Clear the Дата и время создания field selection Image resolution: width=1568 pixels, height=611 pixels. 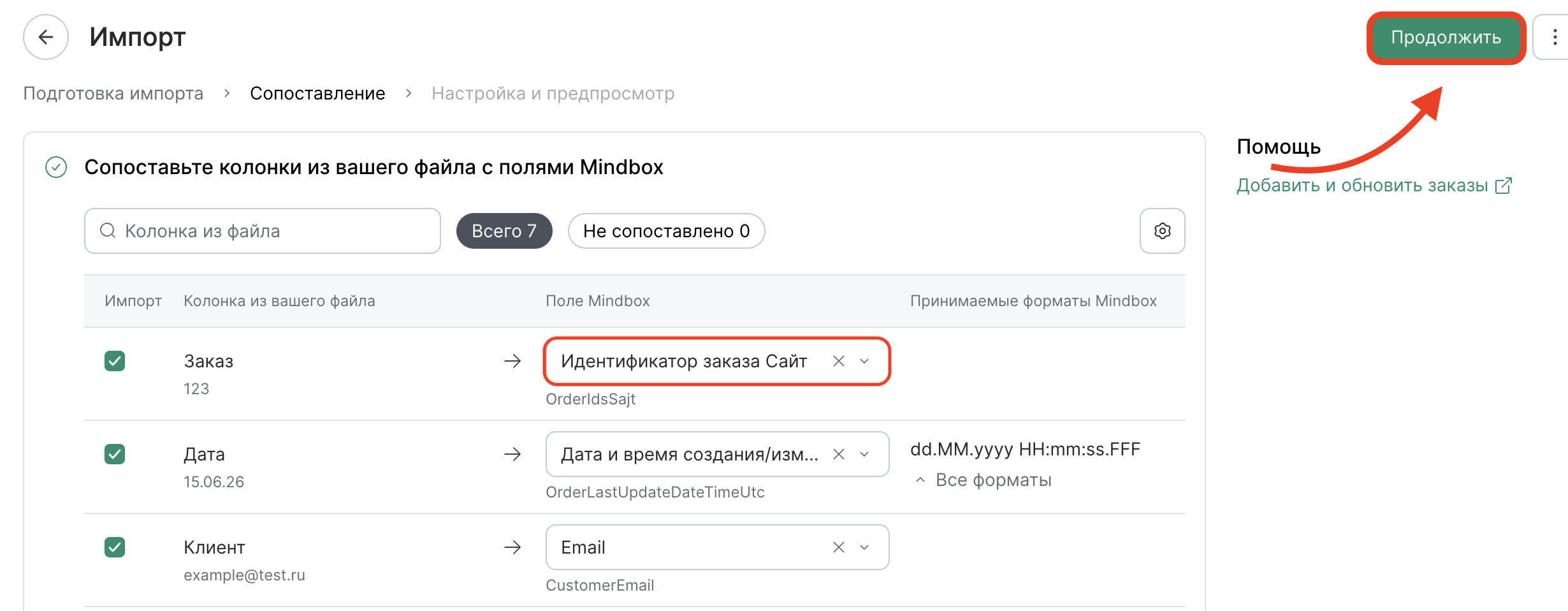pyautogui.click(x=839, y=454)
